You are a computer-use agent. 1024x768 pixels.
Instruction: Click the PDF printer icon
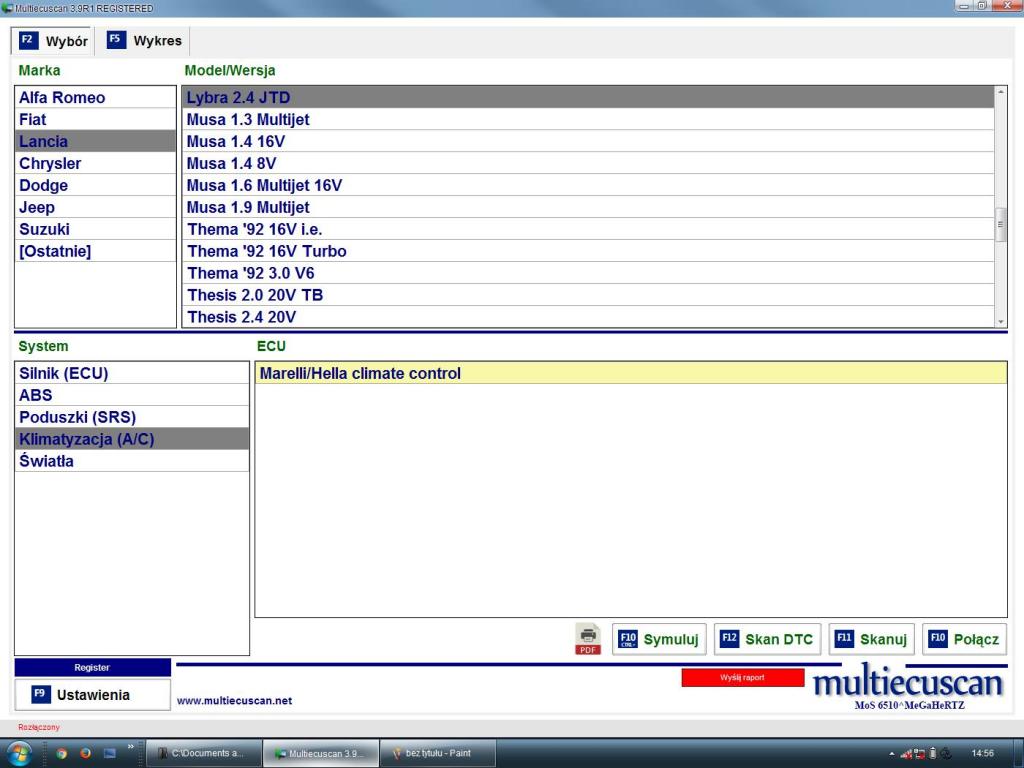(588, 639)
